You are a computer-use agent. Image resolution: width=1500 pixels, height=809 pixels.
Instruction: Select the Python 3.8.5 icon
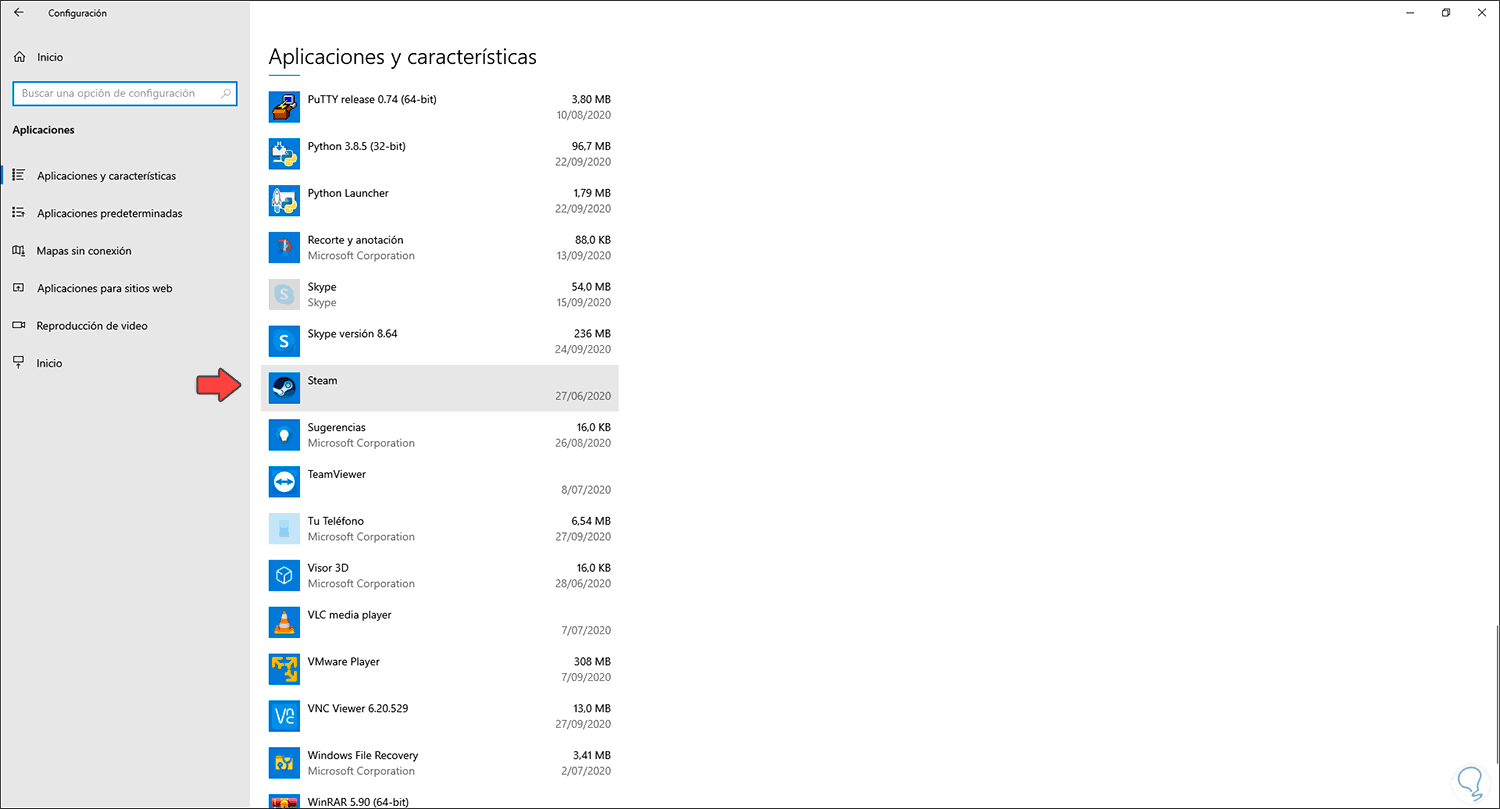(x=284, y=154)
